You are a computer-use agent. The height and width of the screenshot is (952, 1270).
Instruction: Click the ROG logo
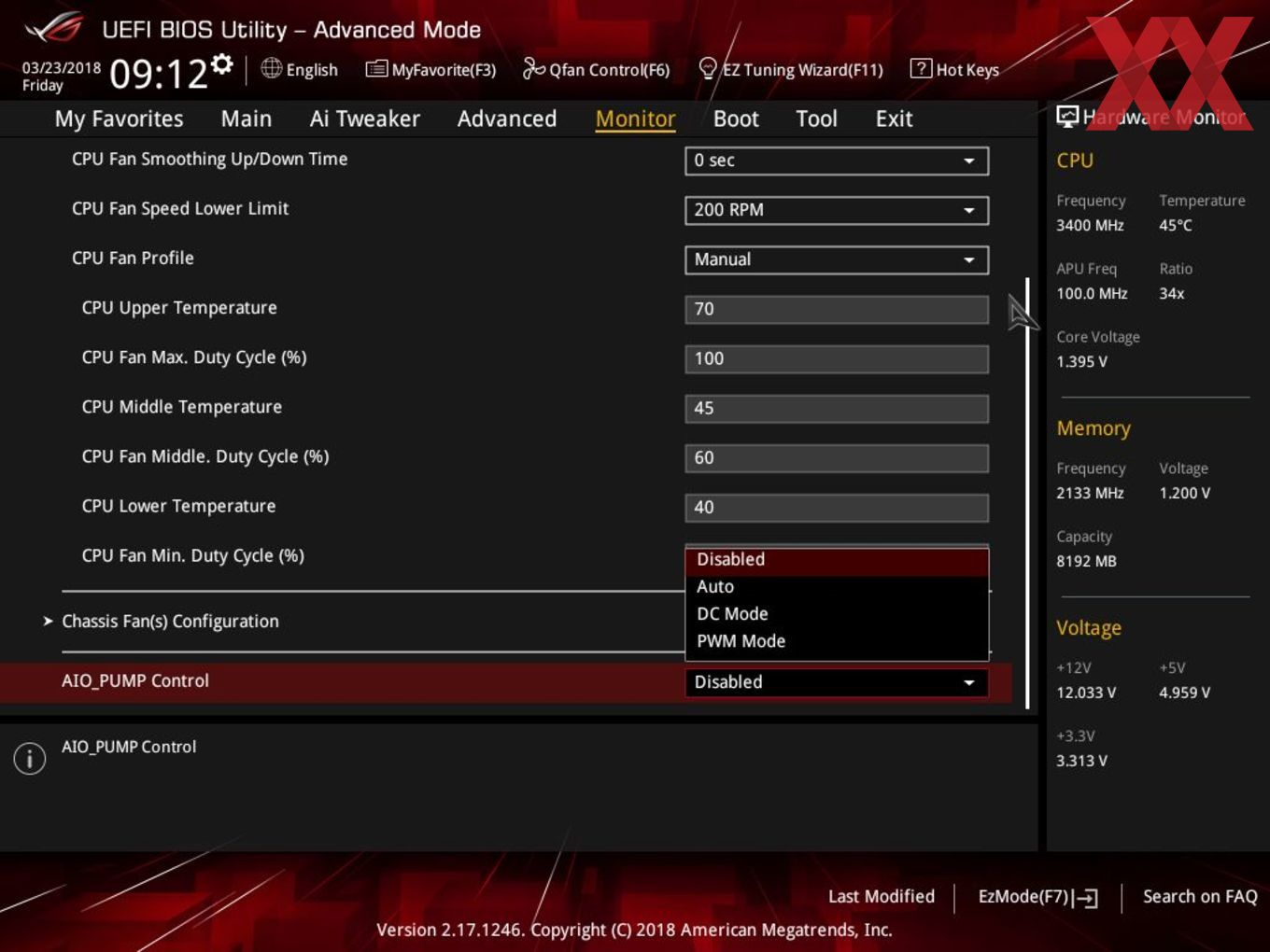click(54, 28)
